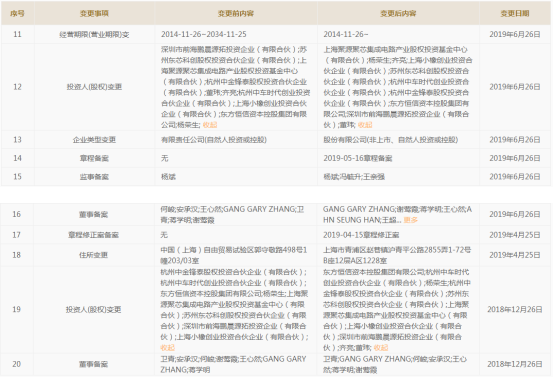Click 2019年6月26日 date in row 14
The height and width of the screenshot is (377, 554).
pos(515,158)
